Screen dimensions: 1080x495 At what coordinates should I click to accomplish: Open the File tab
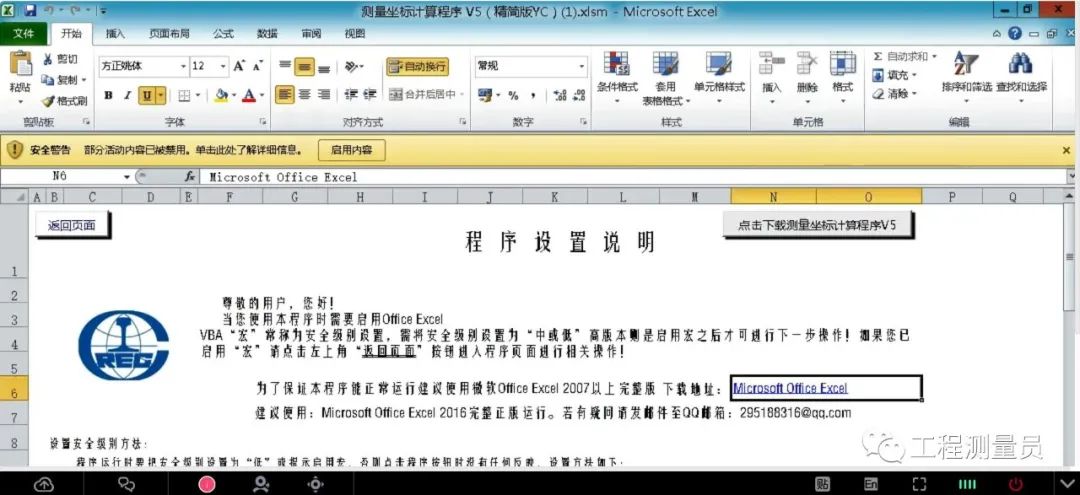coord(23,34)
